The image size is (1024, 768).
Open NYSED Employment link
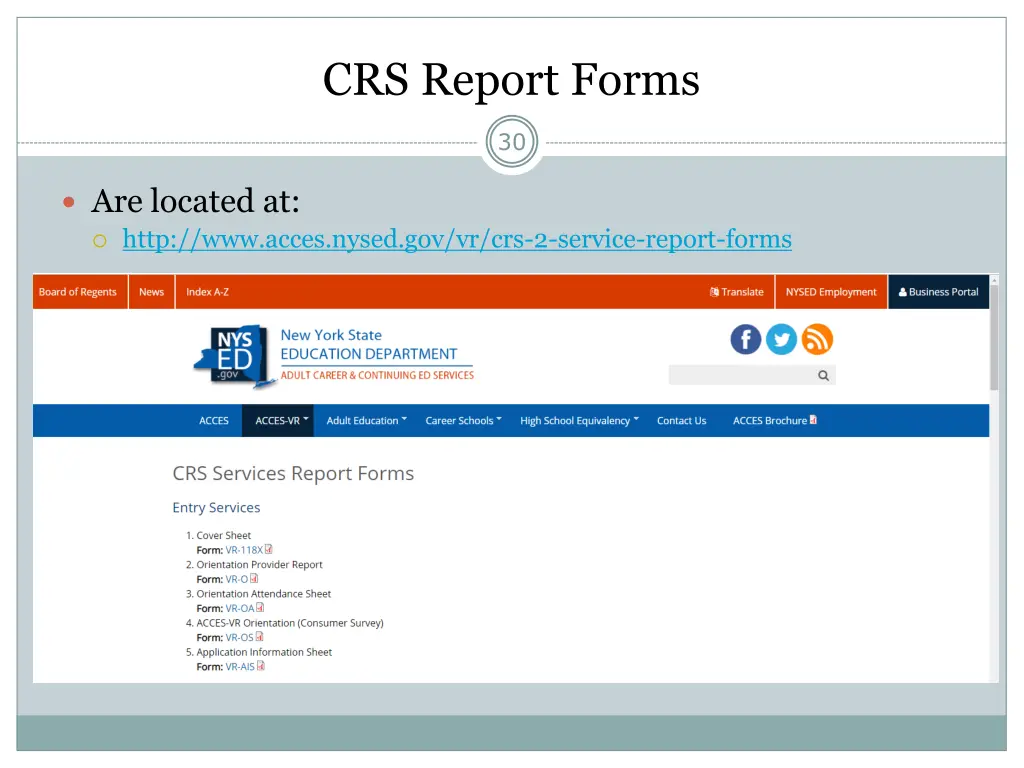(x=831, y=292)
